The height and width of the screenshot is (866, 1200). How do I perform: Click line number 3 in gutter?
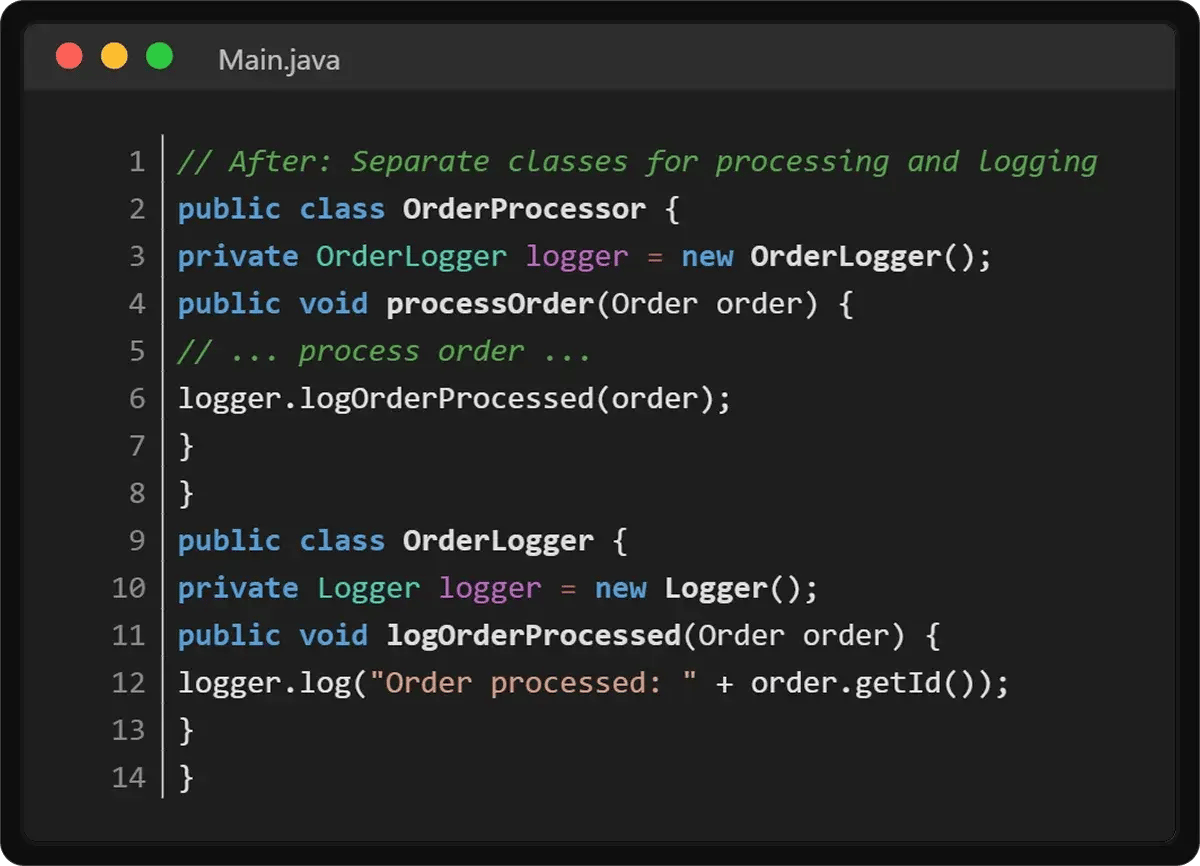click(x=137, y=256)
